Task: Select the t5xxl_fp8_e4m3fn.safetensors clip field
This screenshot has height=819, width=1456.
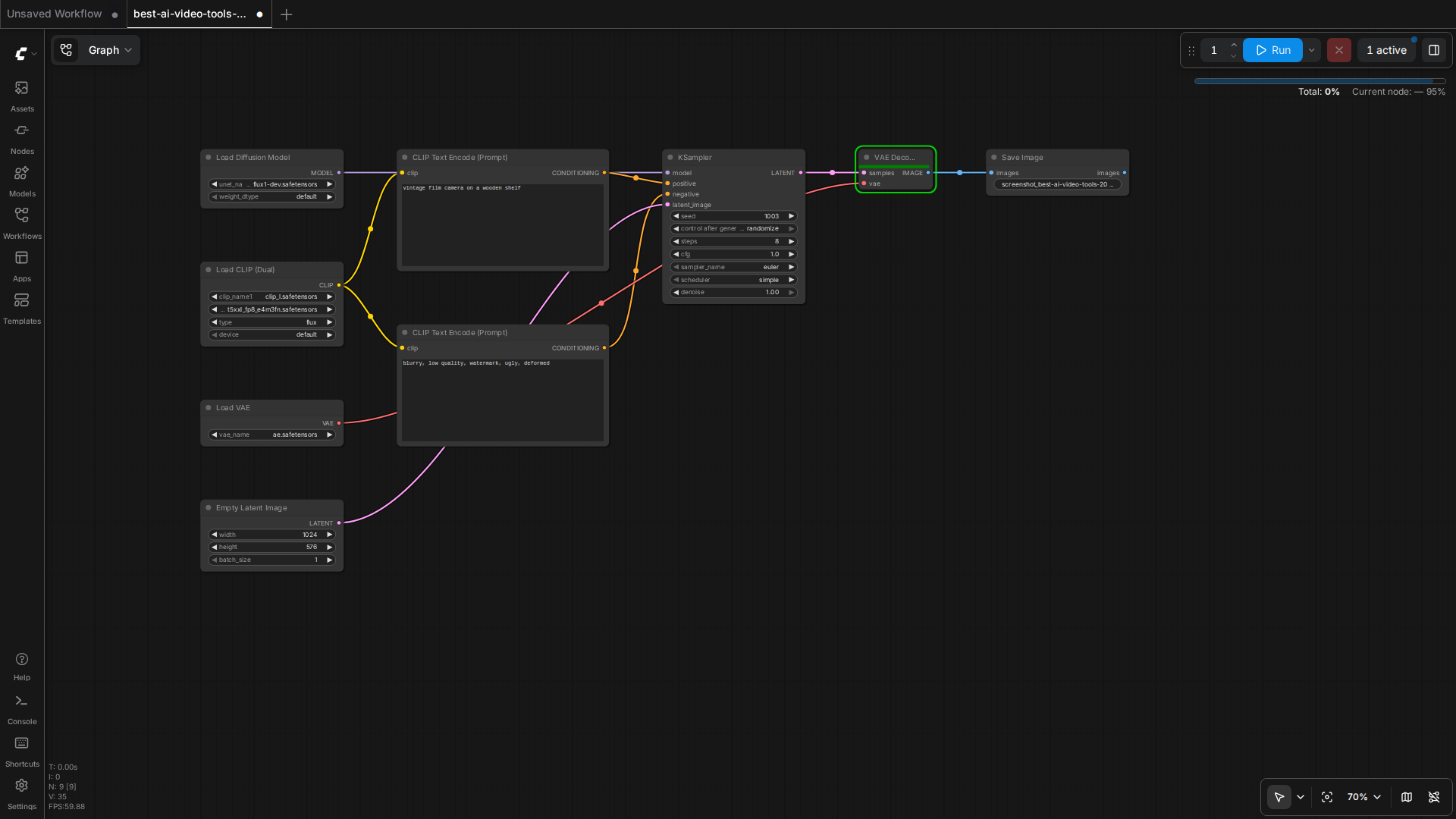Action: click(x=271, y=309)
